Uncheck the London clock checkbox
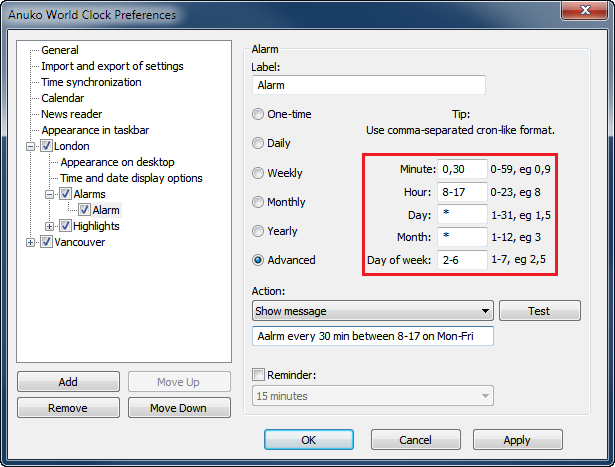 tap(46, 146)
